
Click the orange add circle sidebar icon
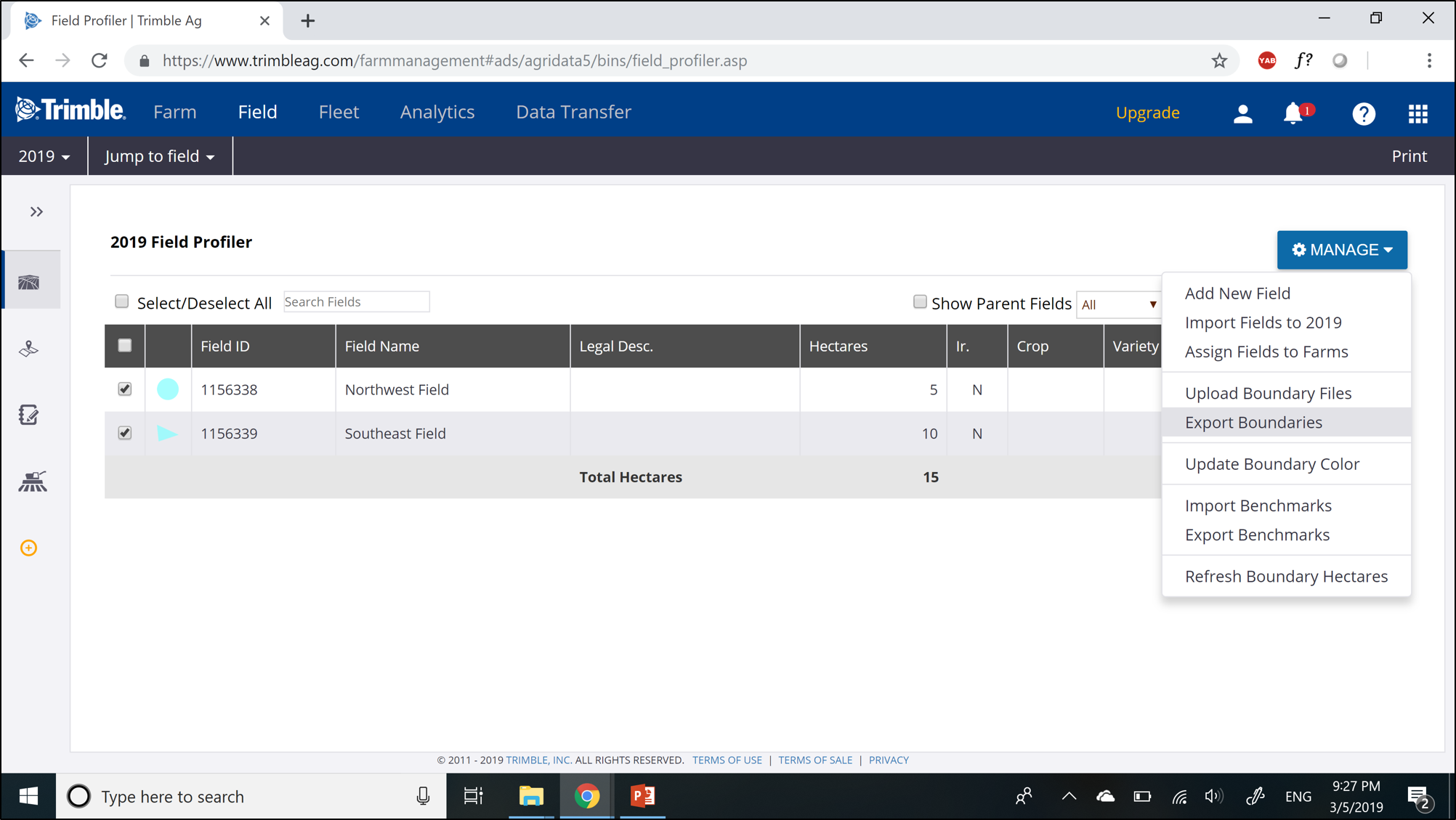pos(29,548)
